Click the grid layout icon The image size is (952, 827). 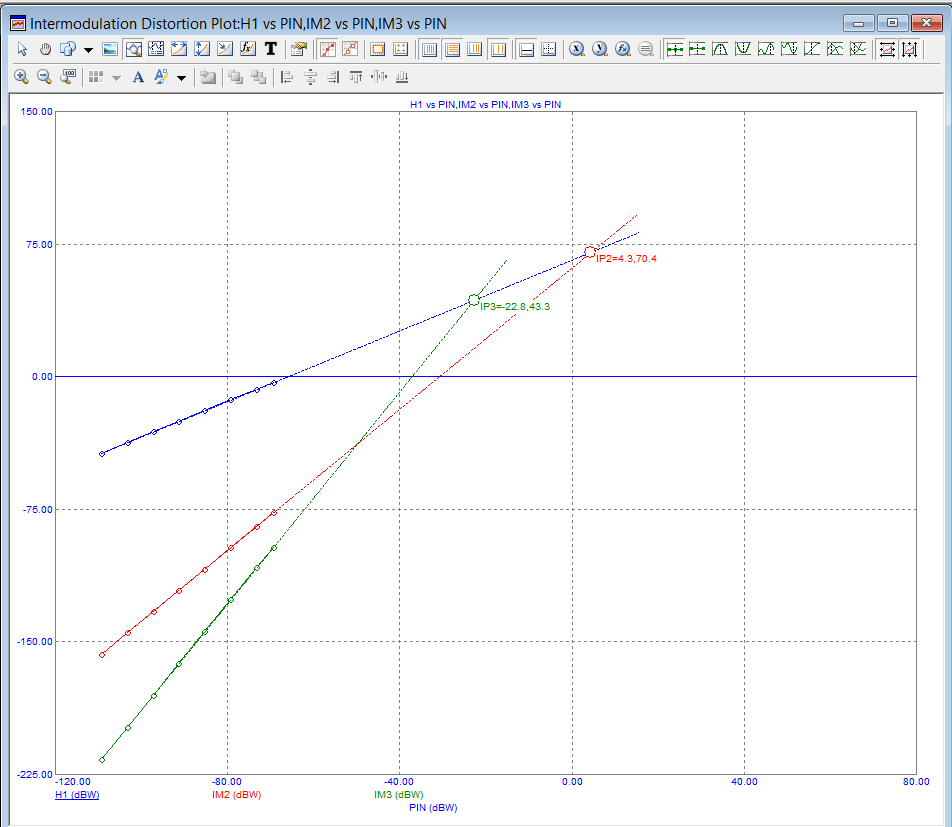[x=96, y=77]
